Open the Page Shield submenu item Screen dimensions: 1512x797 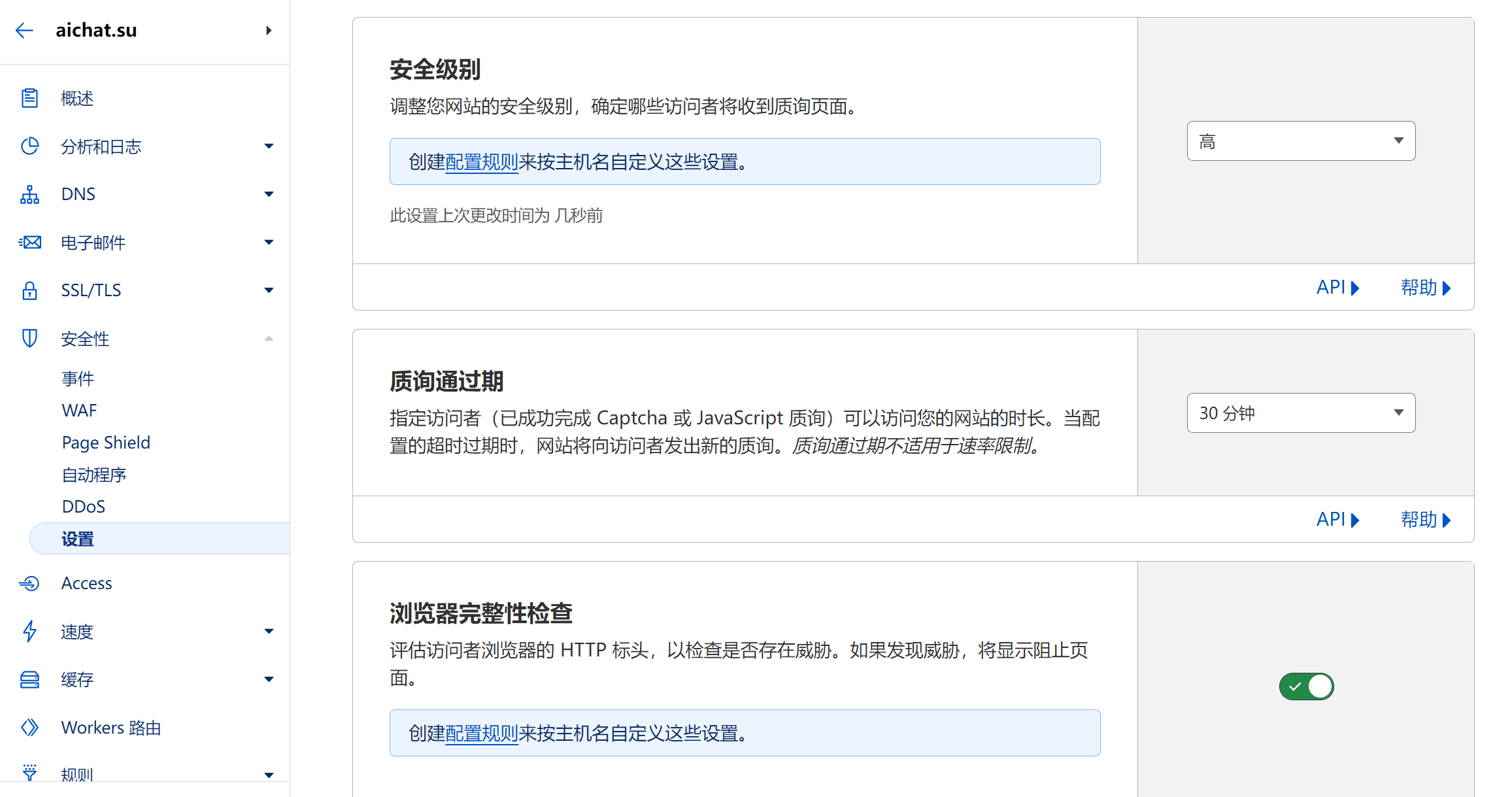pyautogui.click(x=106, y=443)
